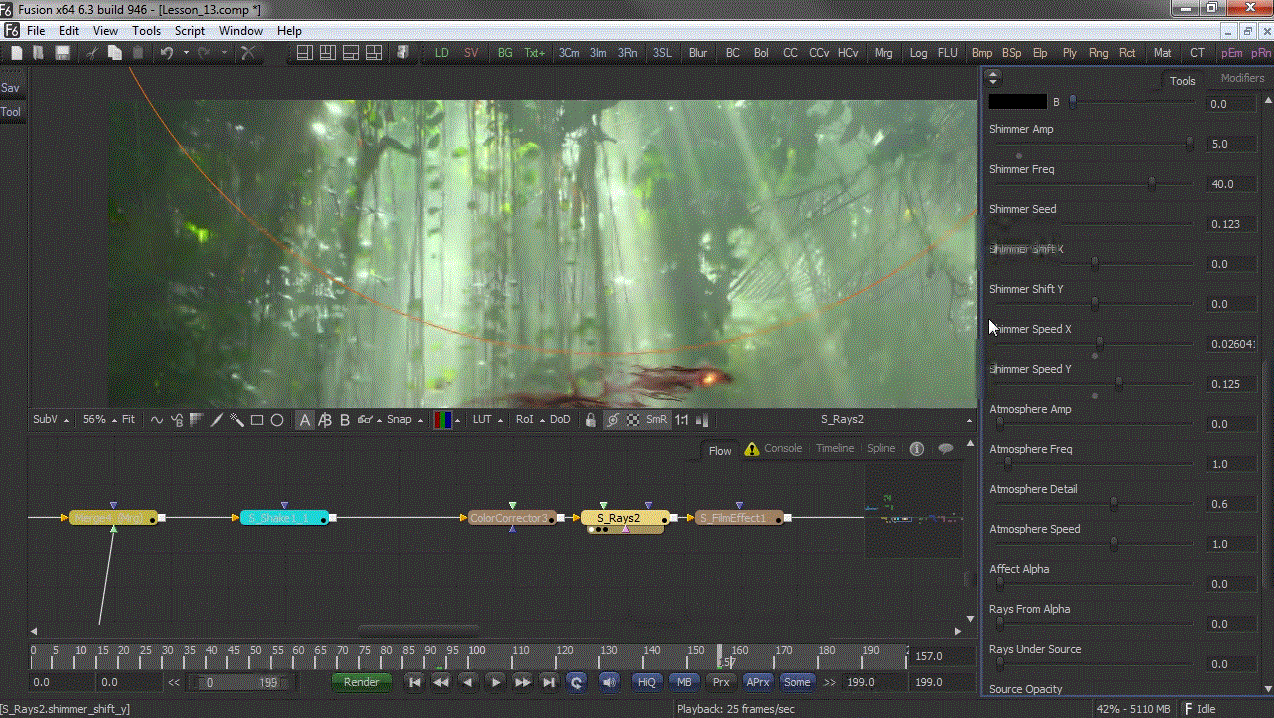Select the ellipse mask tool in the viewer toolbar
Screen dimensions: 1274x718
pyautogui.click(x=277, y=420)
